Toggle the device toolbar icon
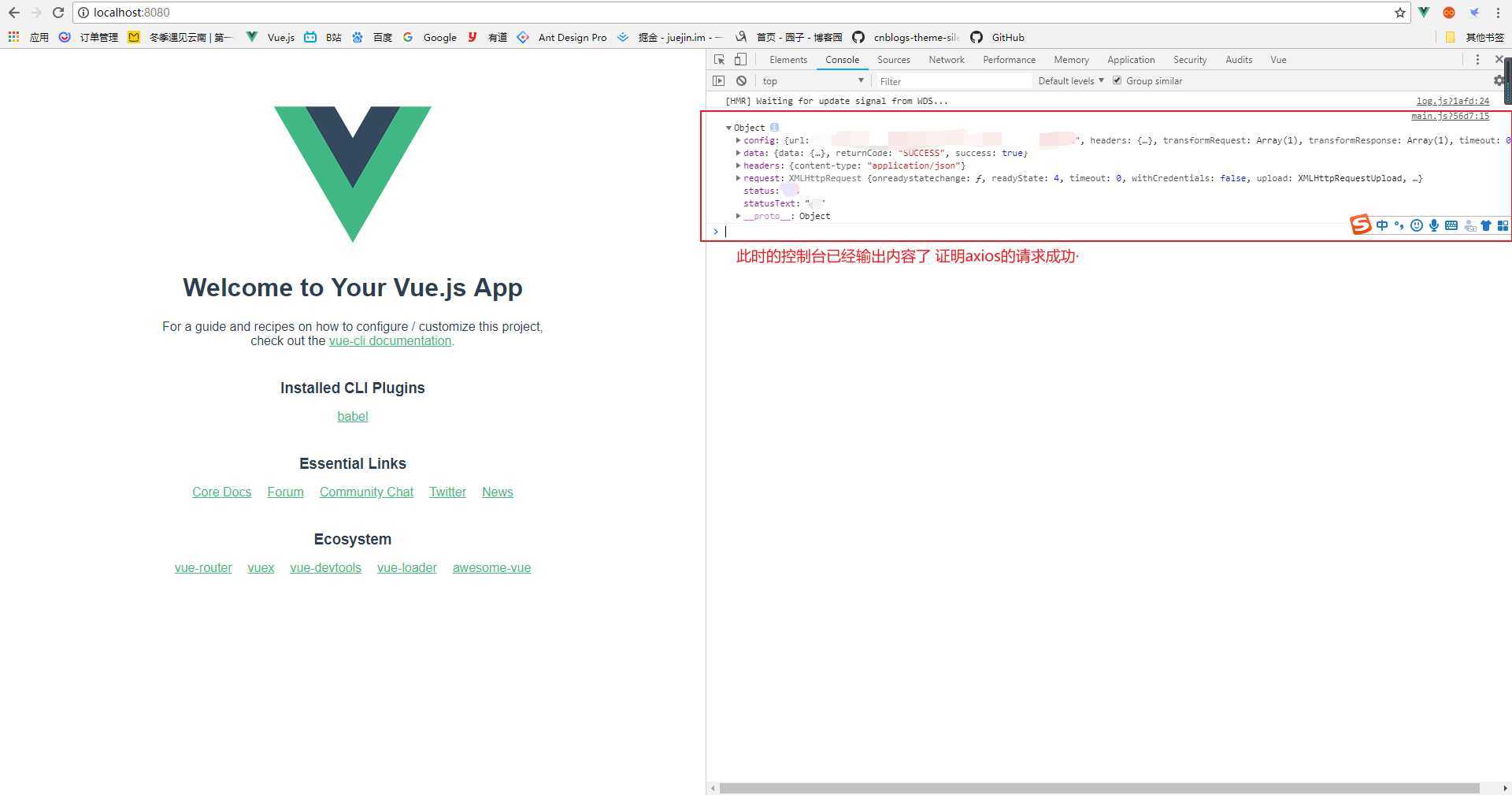This screenshot has height=795, width=1512. (x=740, y=60)
